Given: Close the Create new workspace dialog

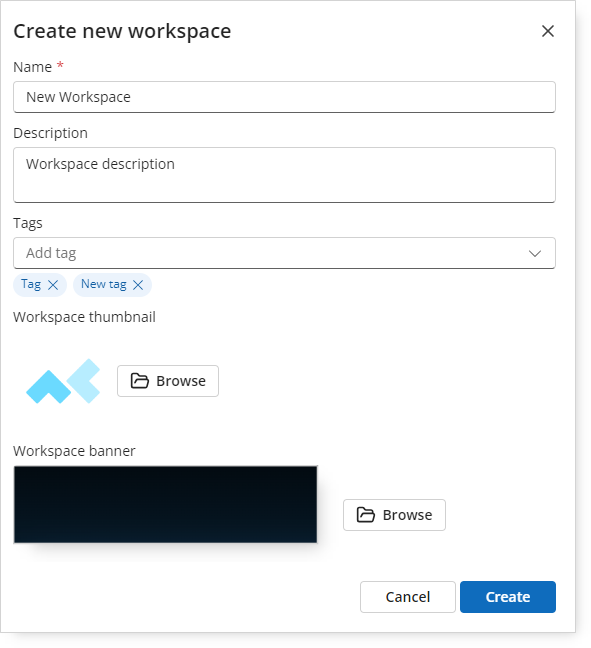Looking at the screenshot, I should (x=548, y=31).
